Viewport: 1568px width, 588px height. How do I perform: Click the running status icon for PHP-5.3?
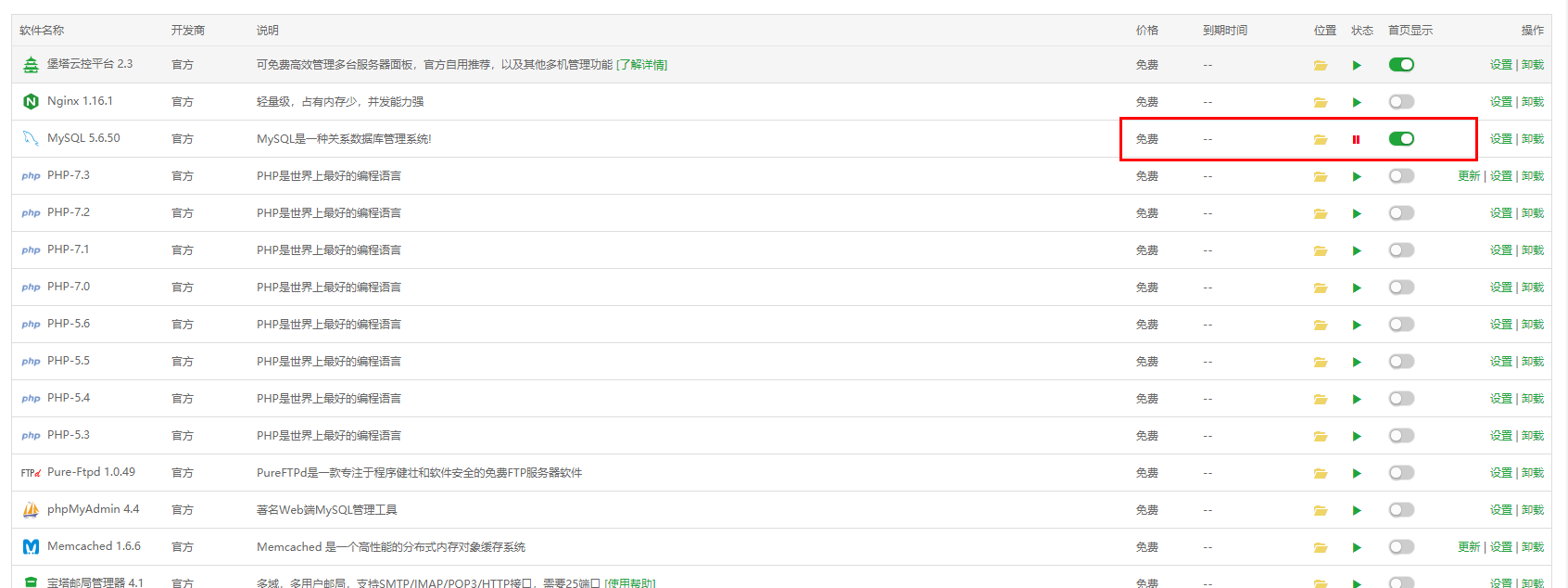[1357, 436]
